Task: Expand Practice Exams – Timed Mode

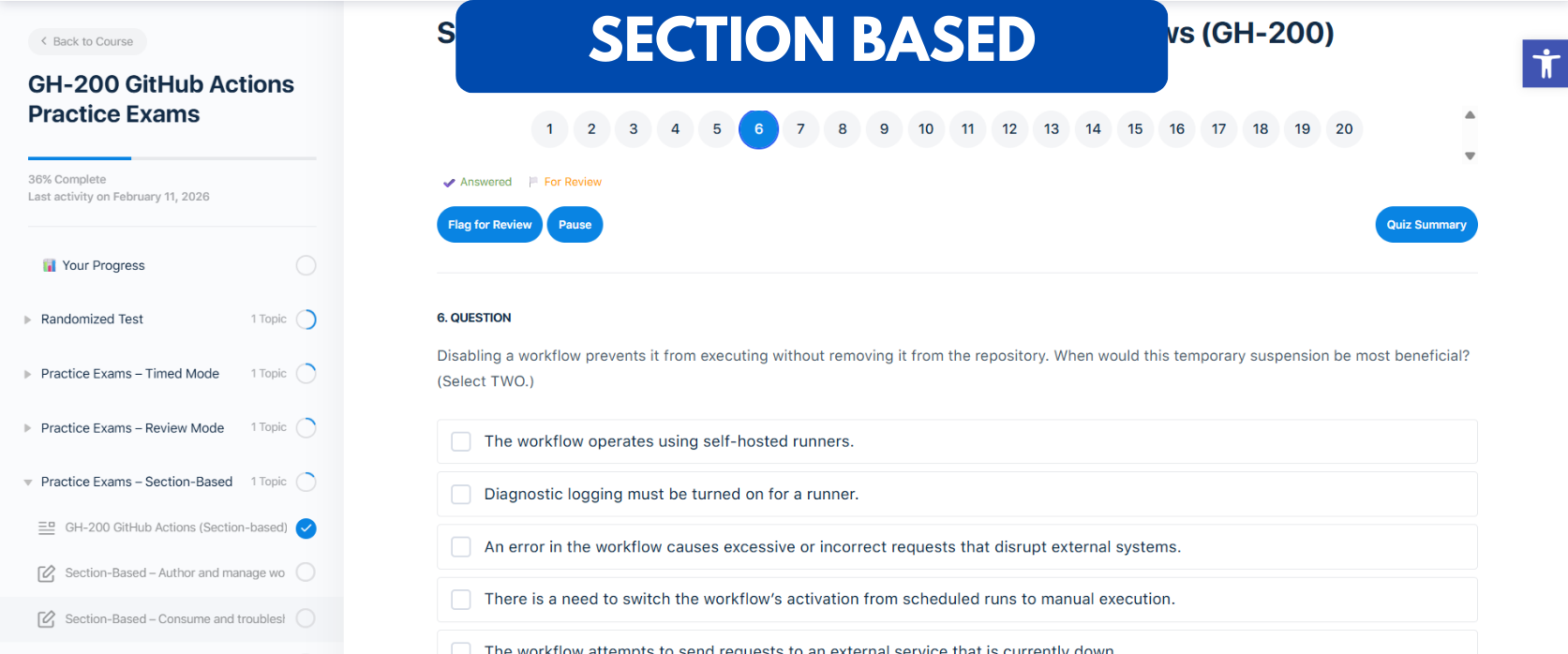Action: [27, 373]
